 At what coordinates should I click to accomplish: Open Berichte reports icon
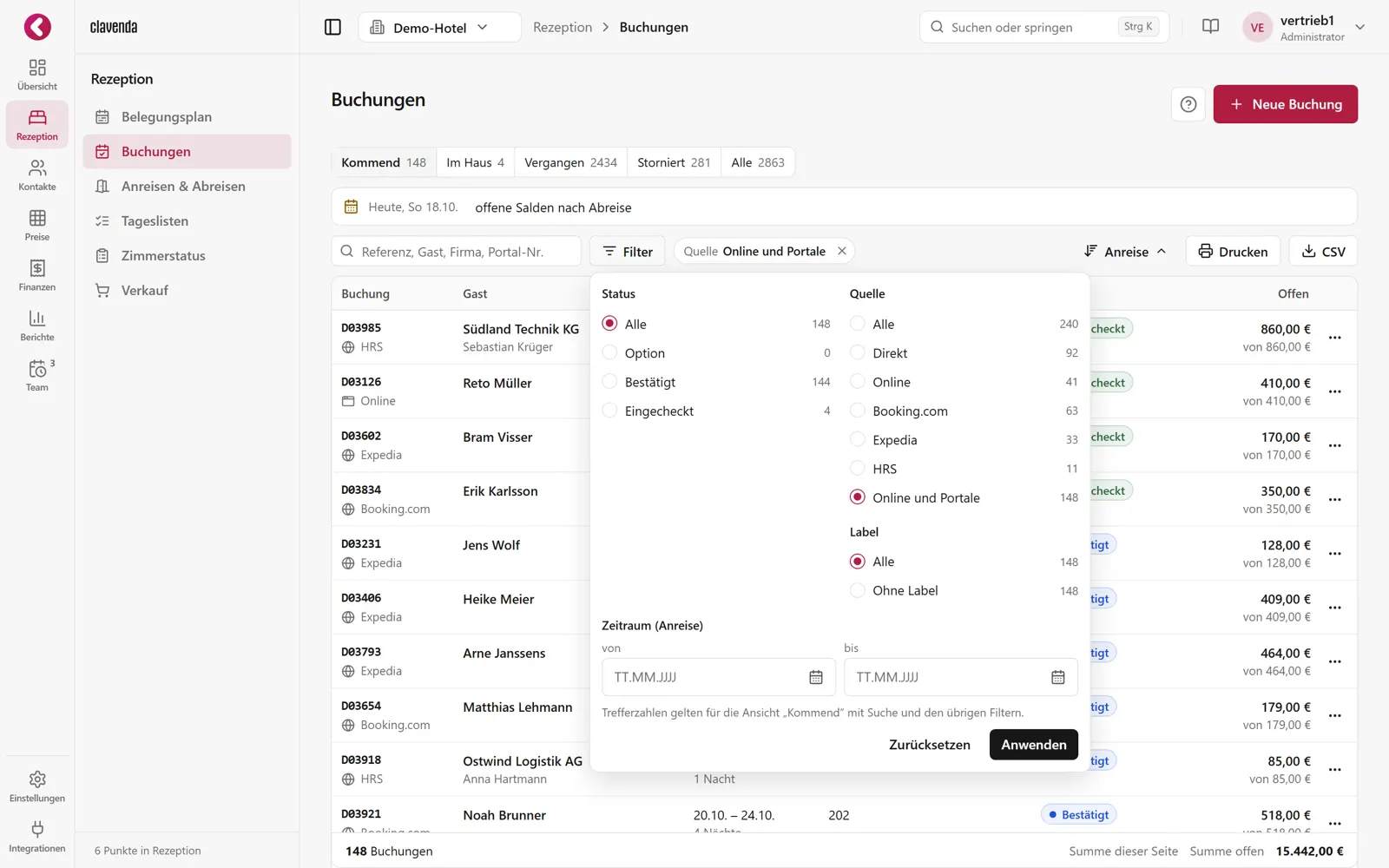[37, 326]
